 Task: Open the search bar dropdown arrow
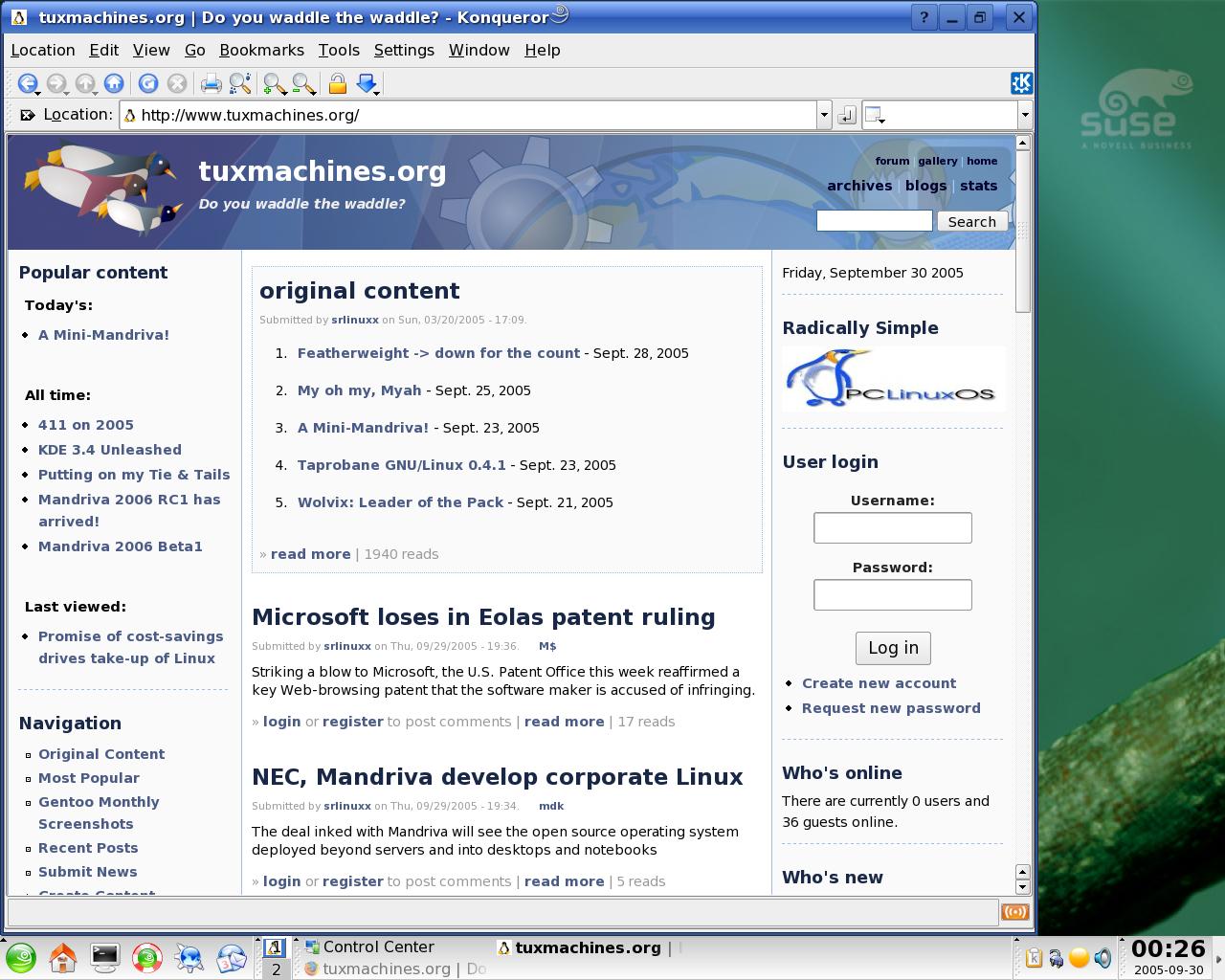1025,115
